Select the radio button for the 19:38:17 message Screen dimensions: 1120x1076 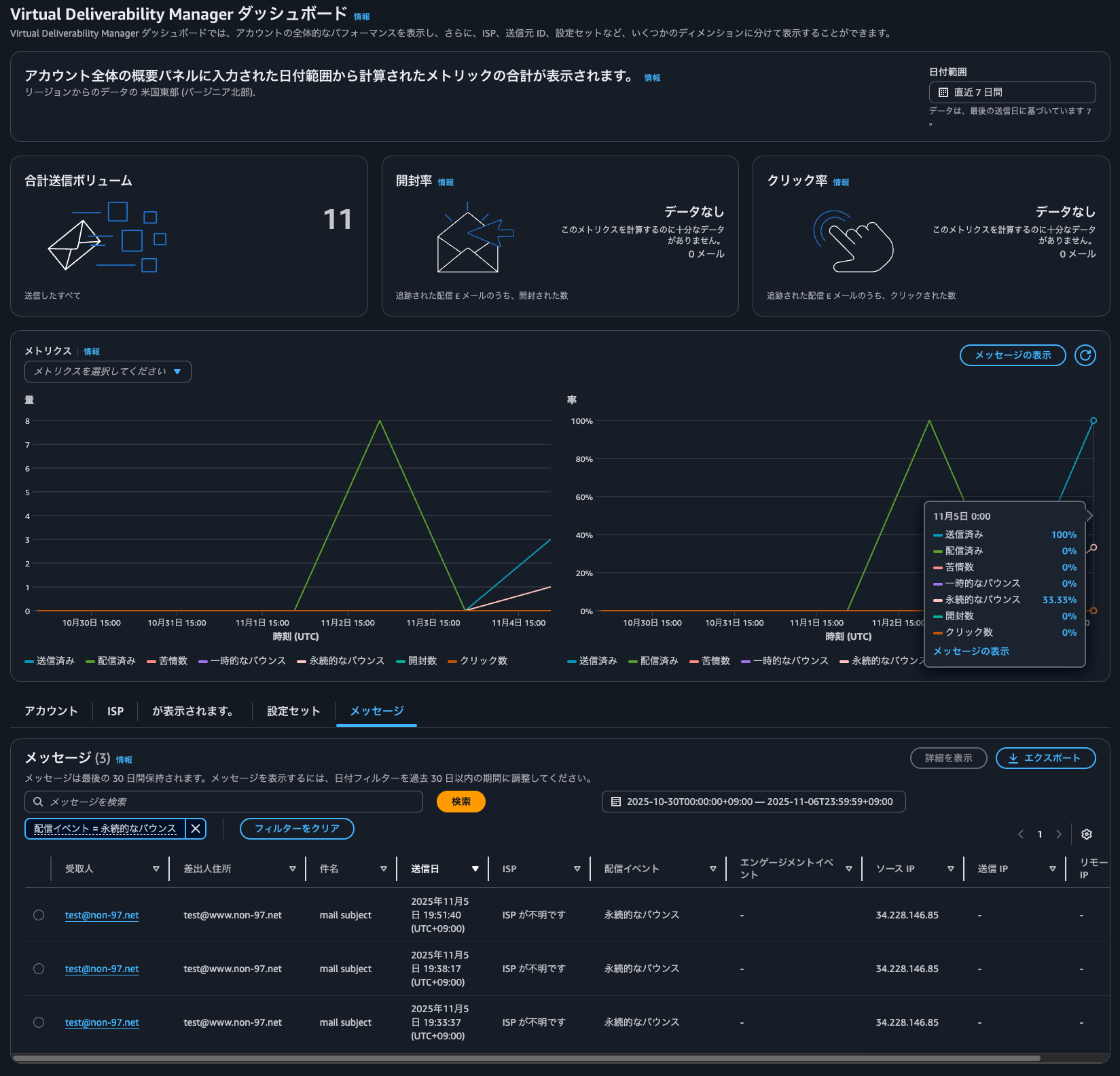pos(39,969)
